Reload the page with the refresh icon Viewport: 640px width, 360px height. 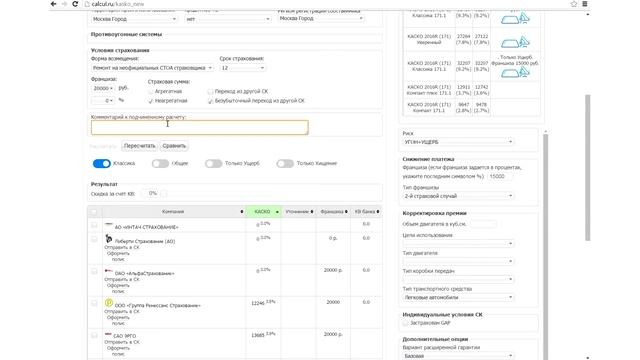(x=75, y=4)
